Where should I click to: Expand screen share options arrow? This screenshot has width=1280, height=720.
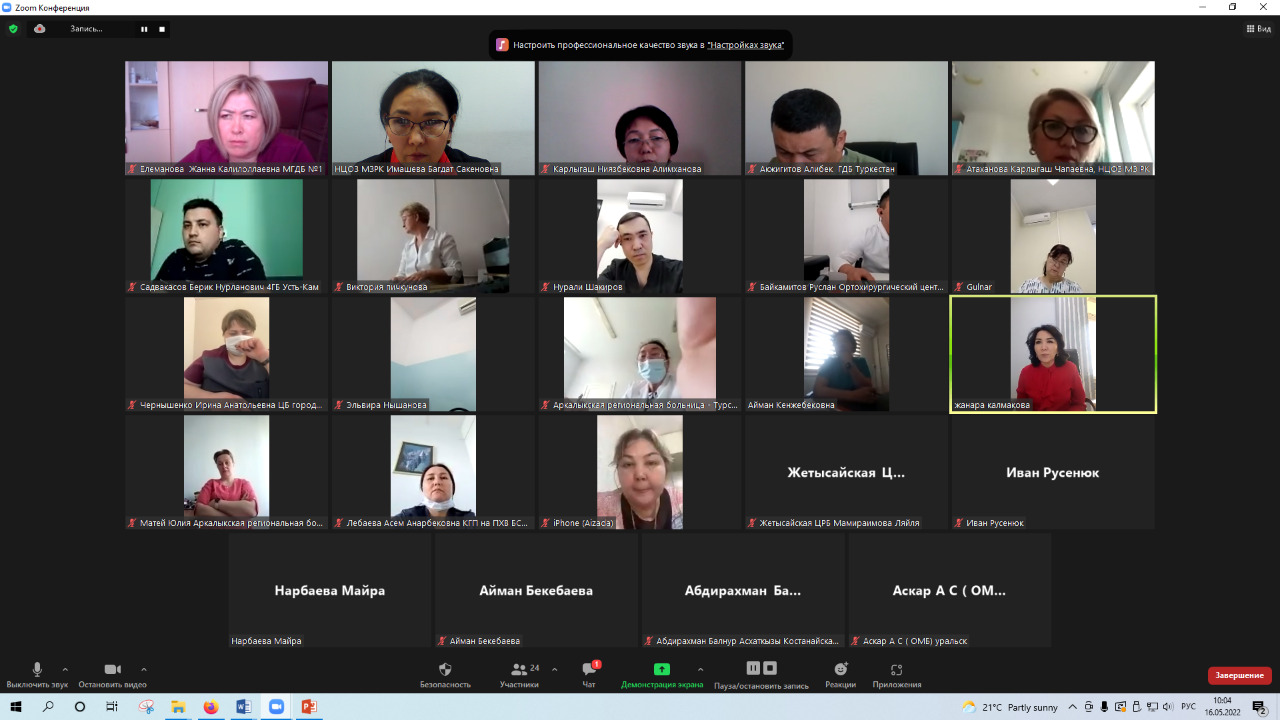point(700,669)
